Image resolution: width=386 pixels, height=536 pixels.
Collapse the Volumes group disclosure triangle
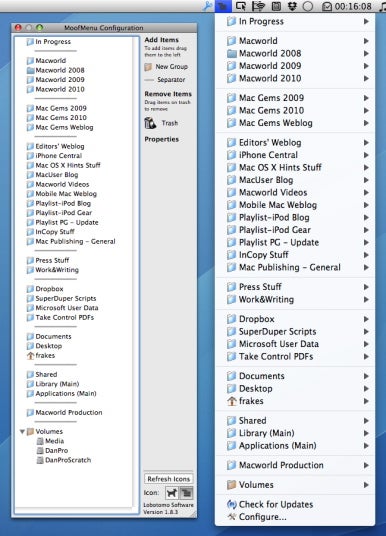point(22,431)
